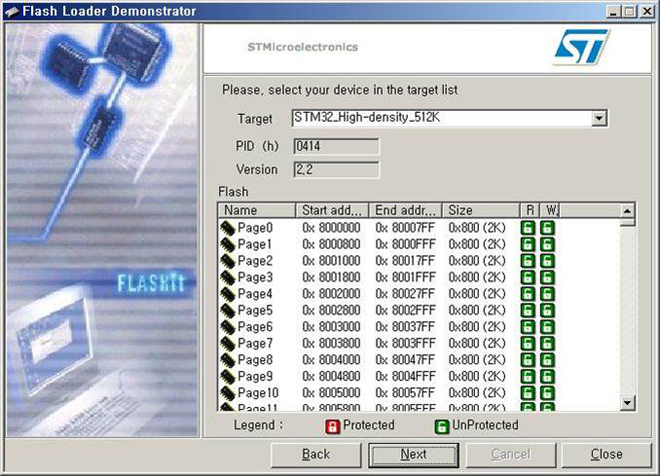660x476 pixels.
Task: Click the Page7 chip icon
Action: [228, 343]
